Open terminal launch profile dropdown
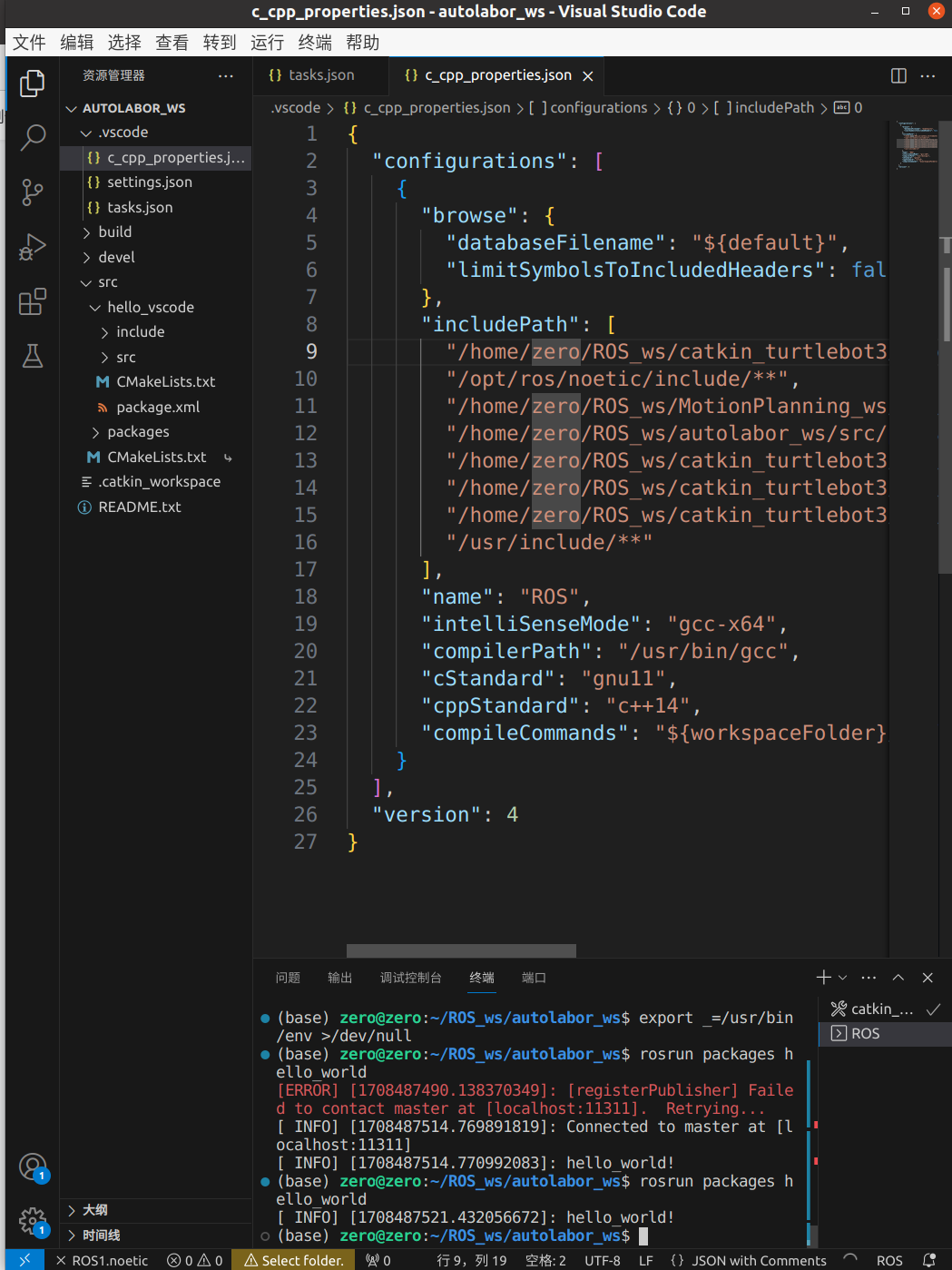Image resolution: width=952 pixels, height=1270 pixels. point(843,978)
